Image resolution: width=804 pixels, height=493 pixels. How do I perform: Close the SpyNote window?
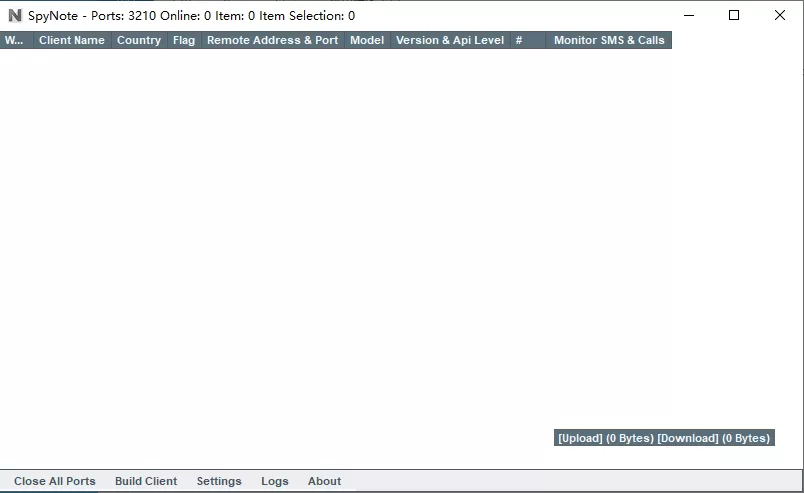coord(780,16)
